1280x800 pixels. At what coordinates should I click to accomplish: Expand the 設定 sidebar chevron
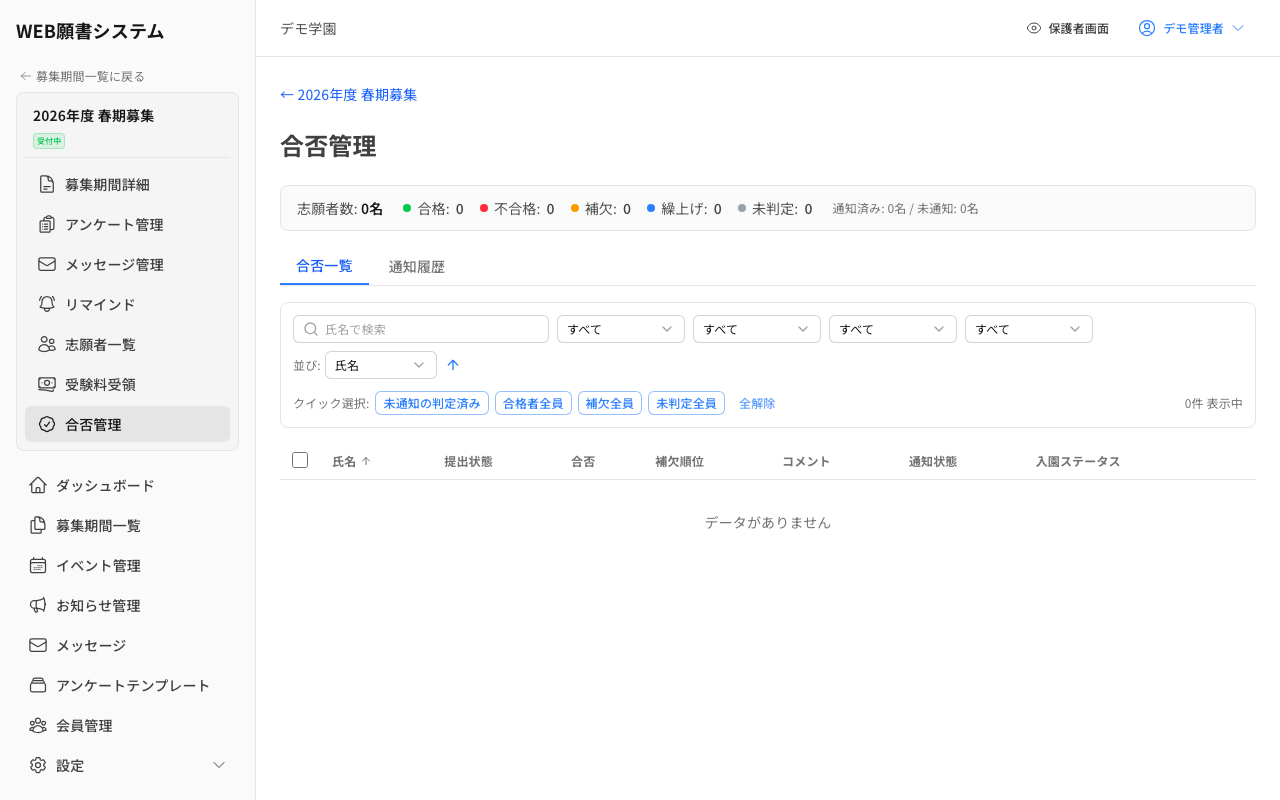[220, 765]
